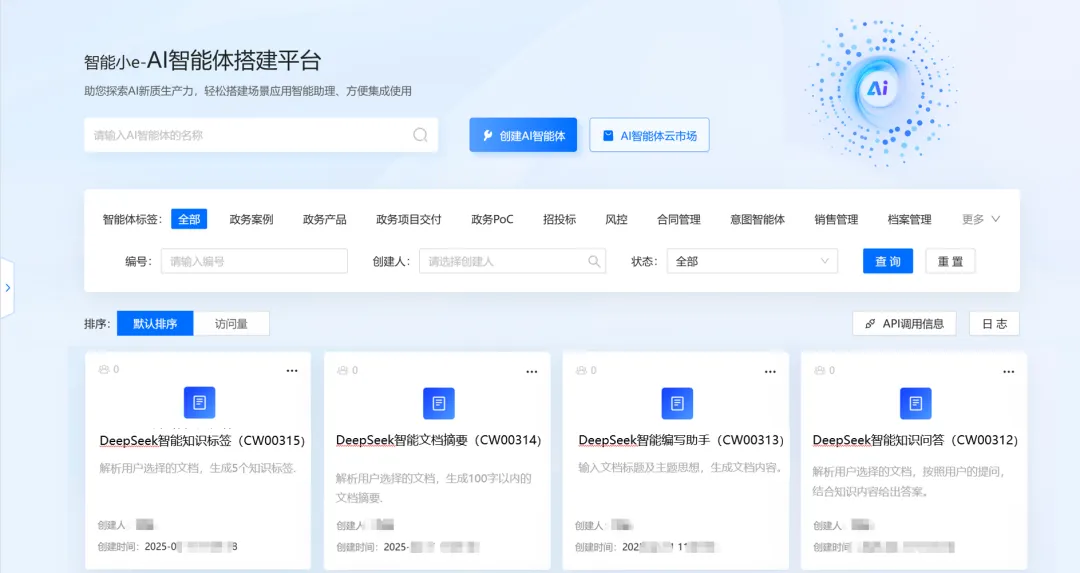Click the user count icon on CW00315 card
1080x573 pixels.
(x=104, y=369)
